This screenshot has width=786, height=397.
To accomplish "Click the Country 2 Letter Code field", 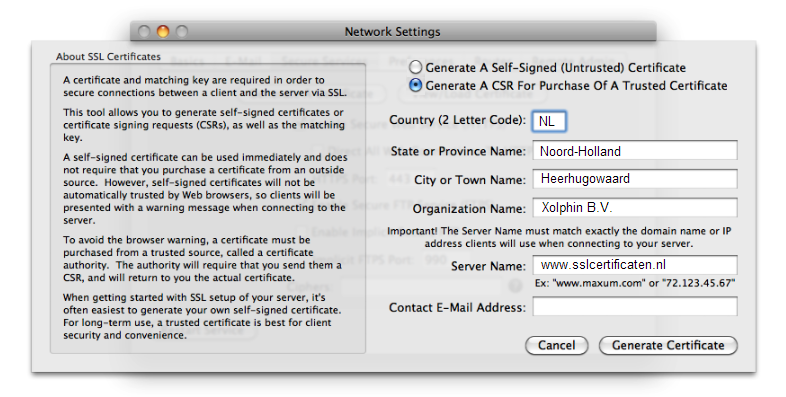I will click(549, 121).
